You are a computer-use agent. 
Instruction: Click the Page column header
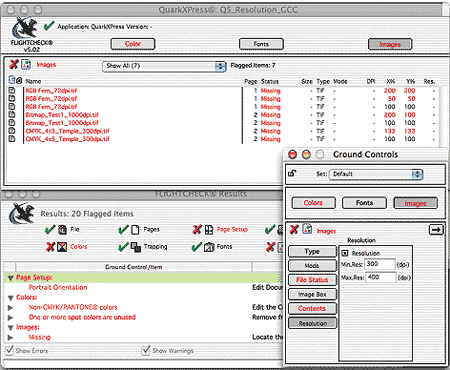click(251, 81)
